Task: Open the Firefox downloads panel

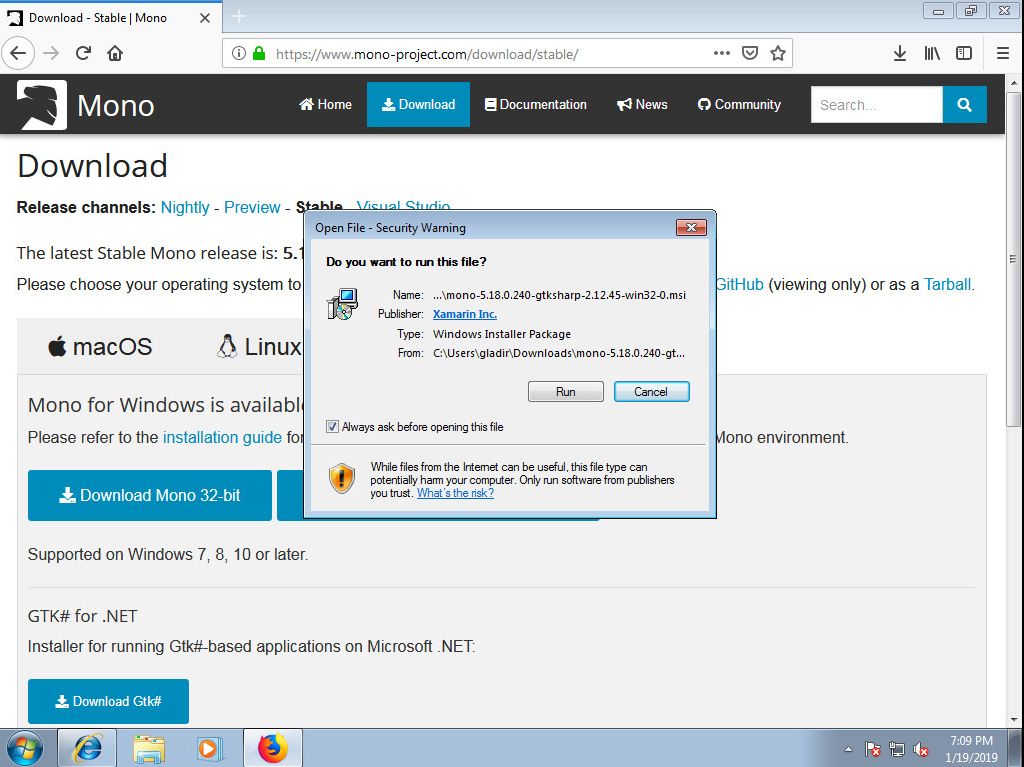Action: click(x=900, y=54)
